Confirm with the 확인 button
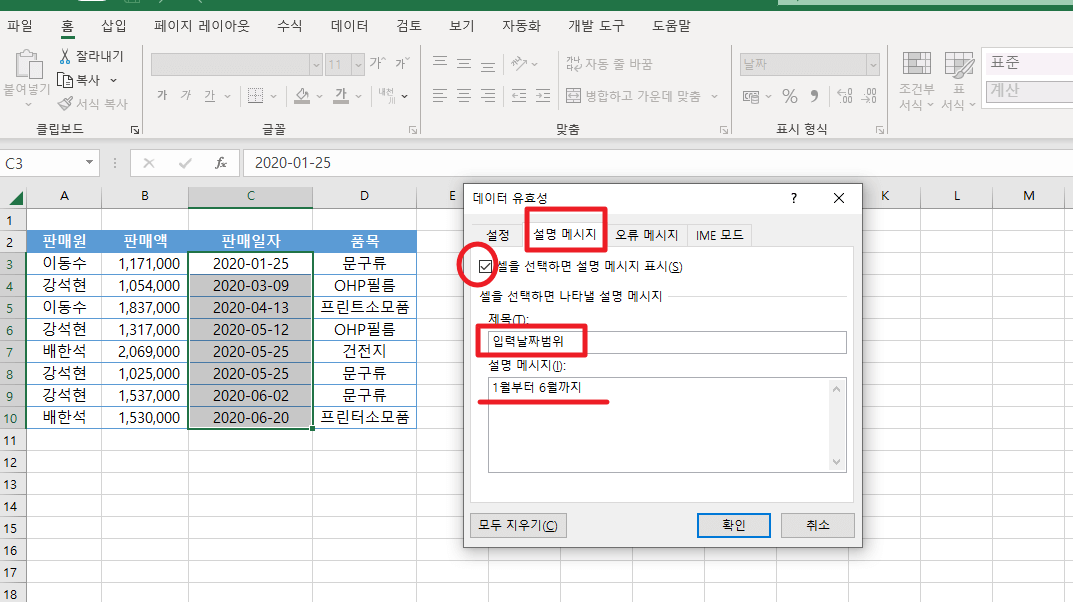 click(x=733, y=525)
